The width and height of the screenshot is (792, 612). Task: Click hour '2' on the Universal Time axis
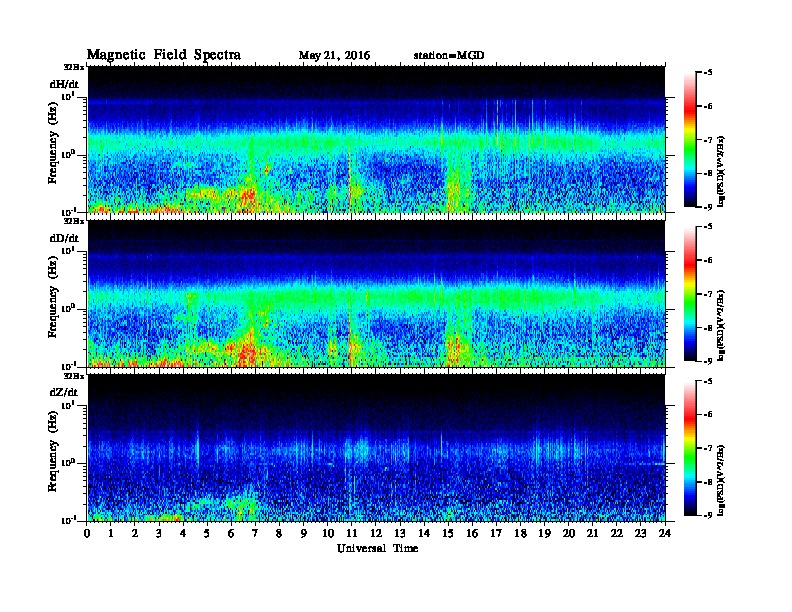click(x=135, y=533)
